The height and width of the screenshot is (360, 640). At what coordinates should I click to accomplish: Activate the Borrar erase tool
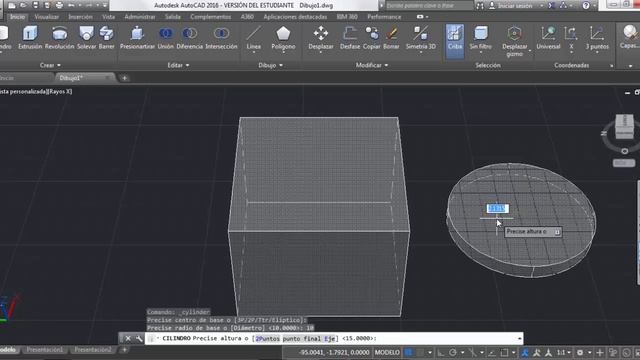tap(391, 38)
